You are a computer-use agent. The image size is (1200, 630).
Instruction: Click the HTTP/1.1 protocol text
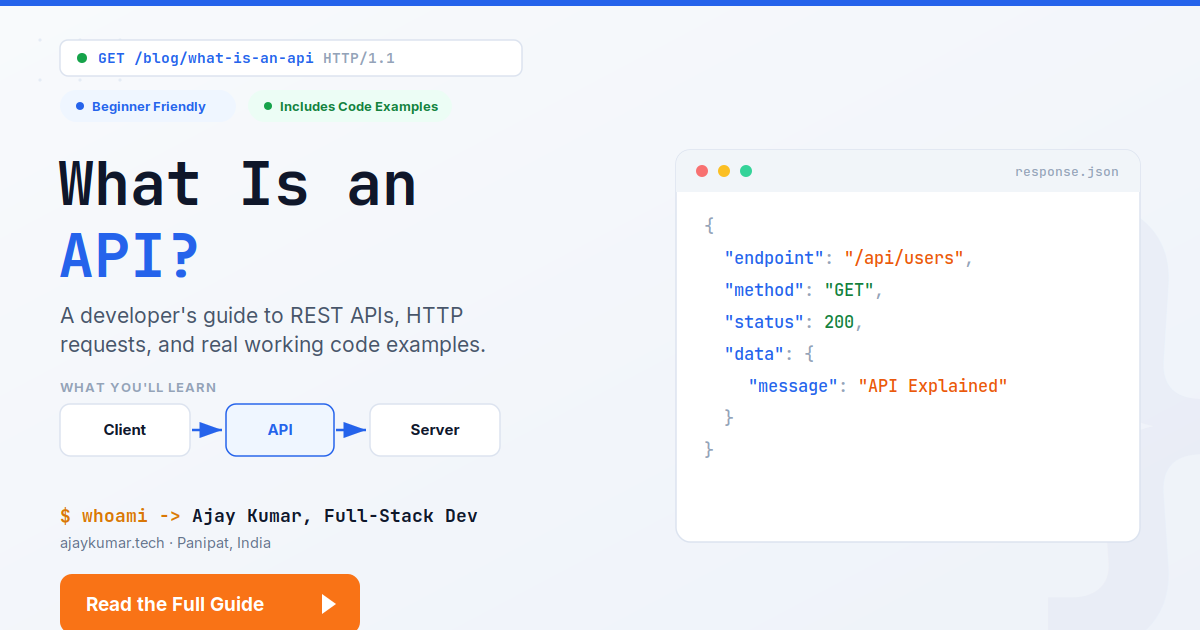[x=359, y=58]
